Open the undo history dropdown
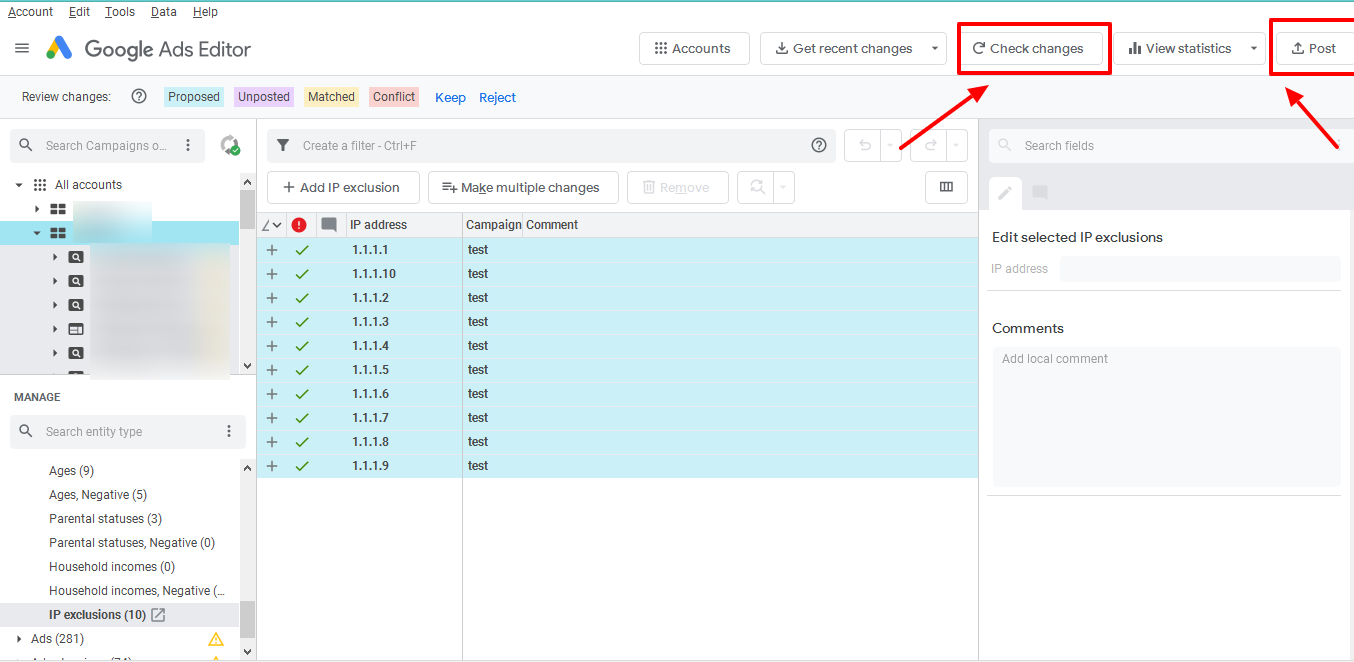 click(890, 146)
